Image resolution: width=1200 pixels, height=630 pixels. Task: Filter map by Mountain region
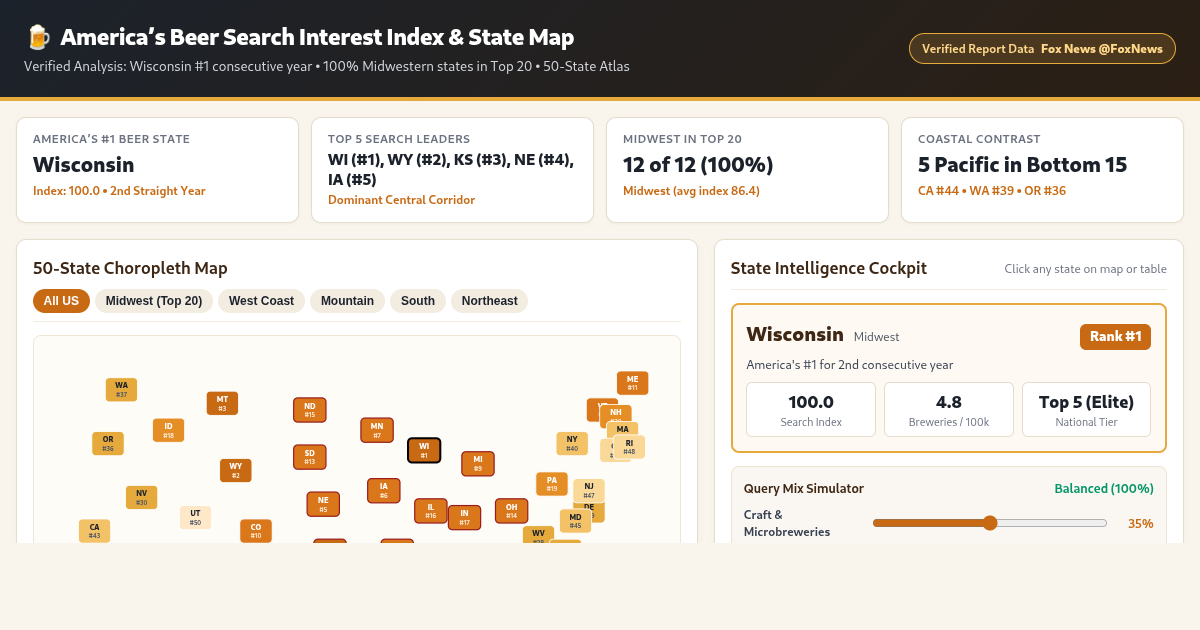(347, 301)
